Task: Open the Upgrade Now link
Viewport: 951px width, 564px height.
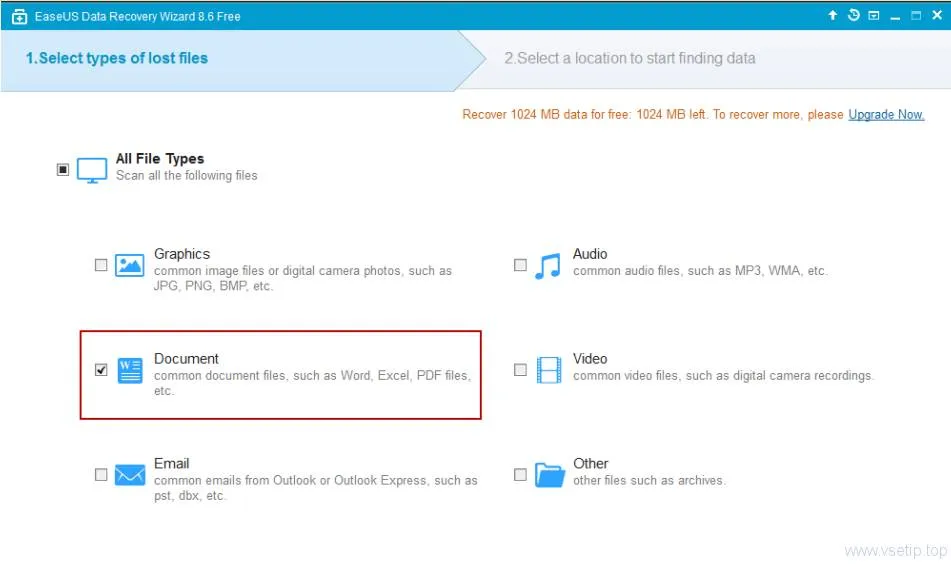Action: pyautogui.click(x=886, y=115)
